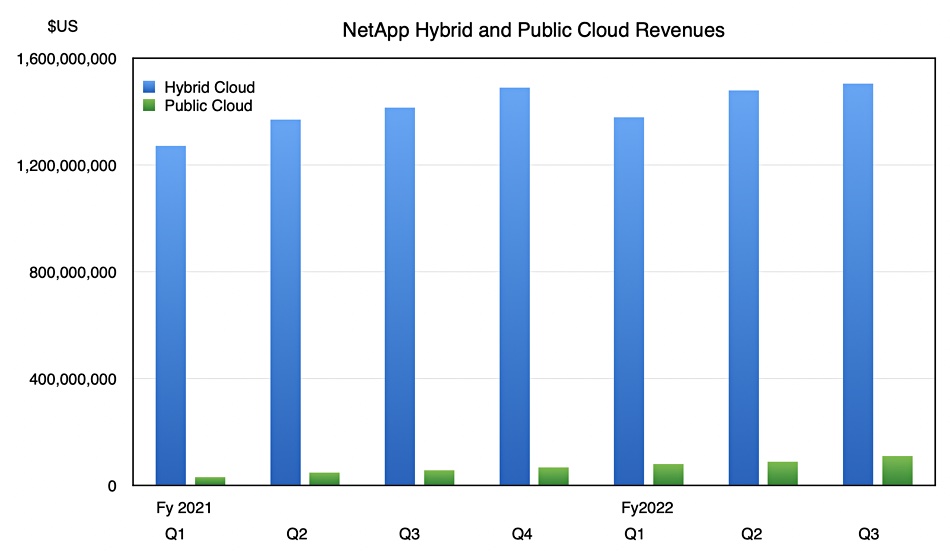The height and width of the screenshot is (551, 950).
Task: Select the Fy 2021 Q1 blue Hybrid Cloud bar
Action: click(x=171, y=315)
